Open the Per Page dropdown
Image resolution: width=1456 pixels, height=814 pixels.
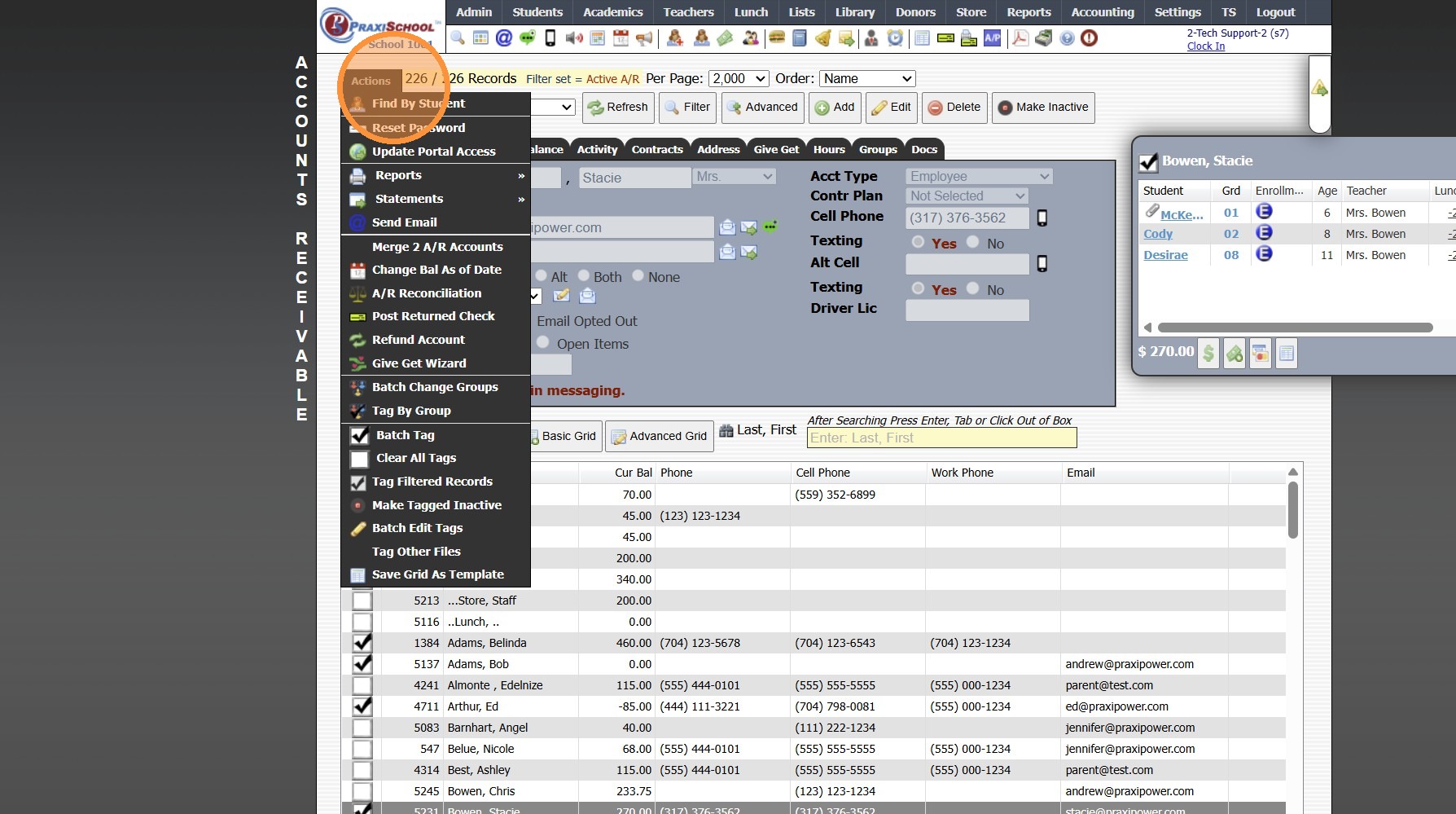pyautogui.click(x=739, y=78)
